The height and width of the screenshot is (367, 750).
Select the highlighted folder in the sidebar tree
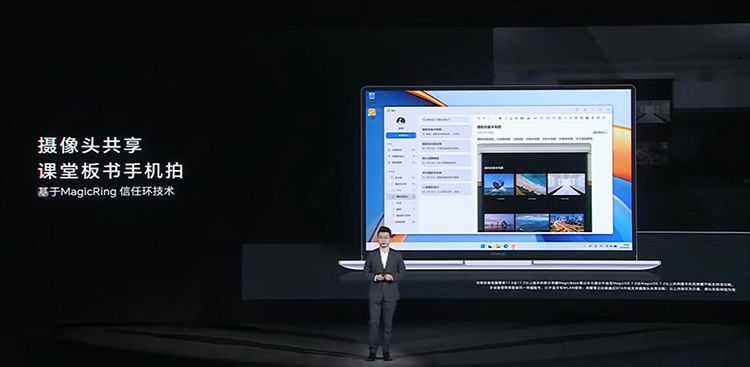[401, 197]
